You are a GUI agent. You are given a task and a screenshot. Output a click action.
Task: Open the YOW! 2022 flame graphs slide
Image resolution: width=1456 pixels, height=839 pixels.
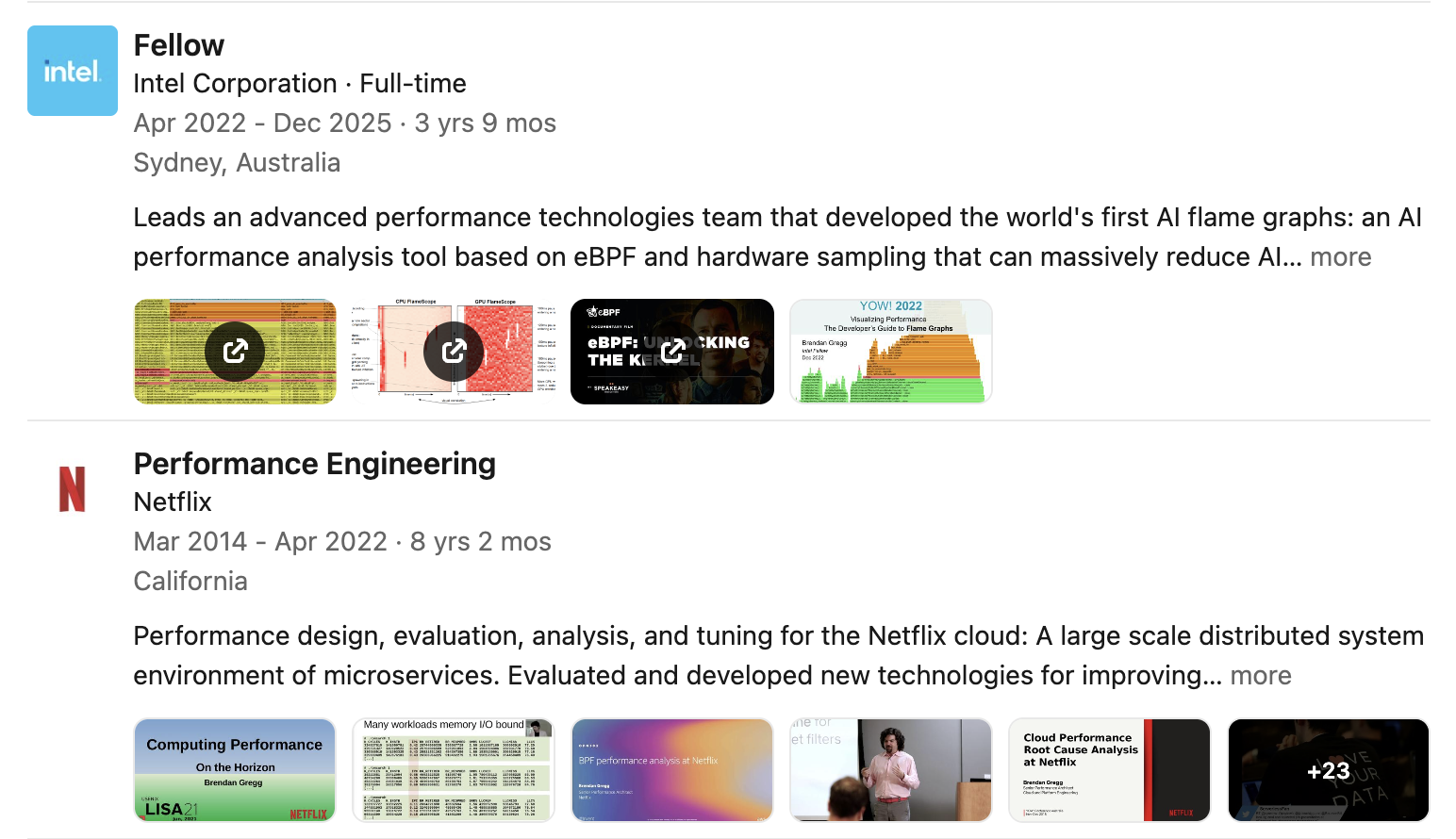(890, 352)
